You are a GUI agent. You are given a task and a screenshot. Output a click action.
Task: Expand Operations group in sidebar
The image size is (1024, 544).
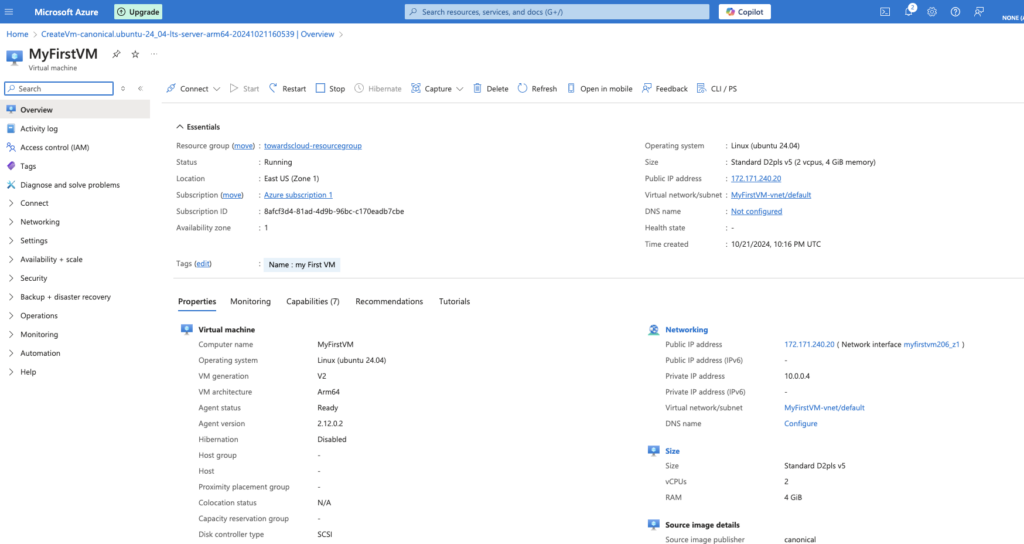tap(39, 315)
